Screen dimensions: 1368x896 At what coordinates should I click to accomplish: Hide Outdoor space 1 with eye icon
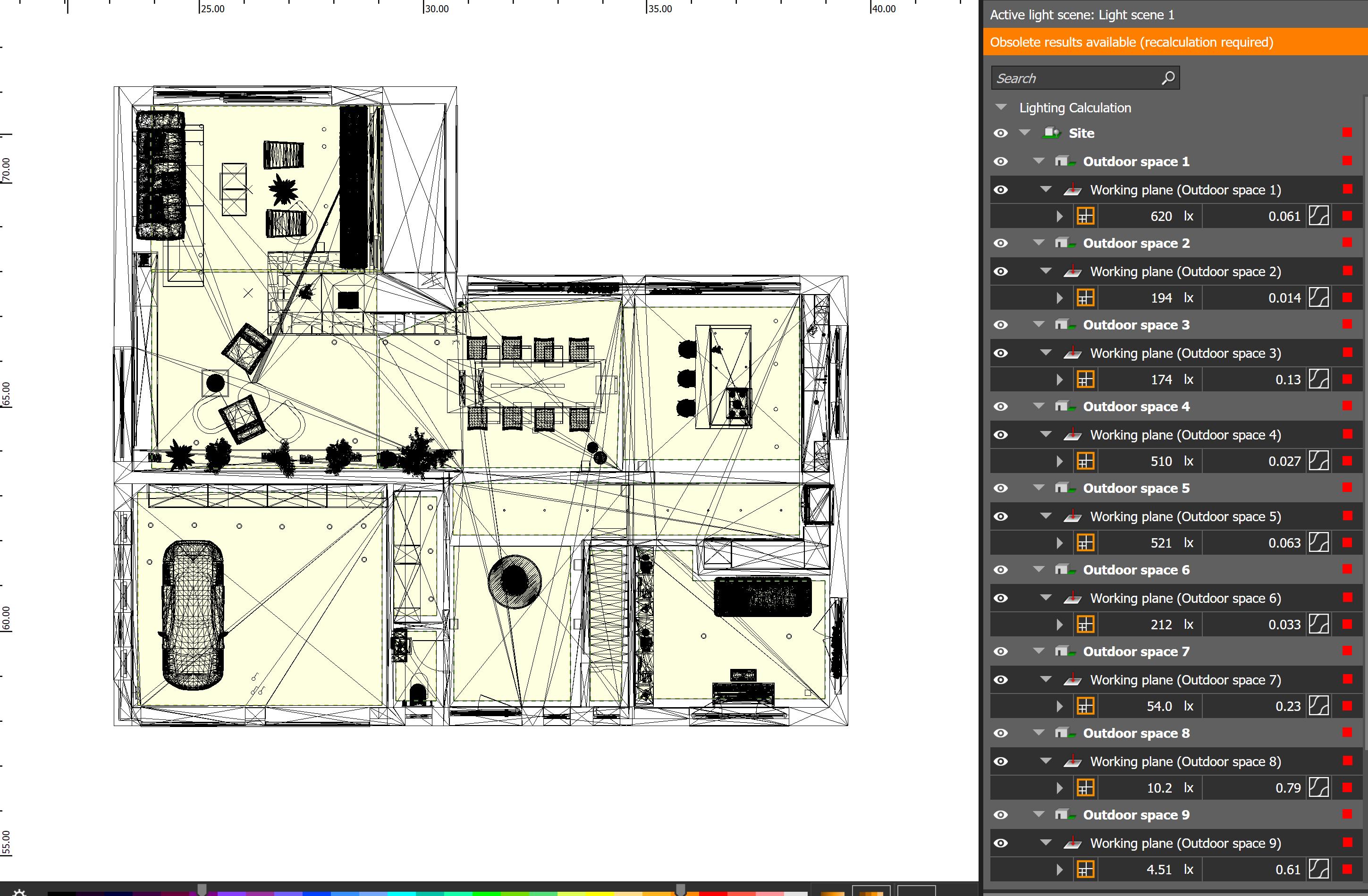pyautogui.click(x=1001, y=161)
